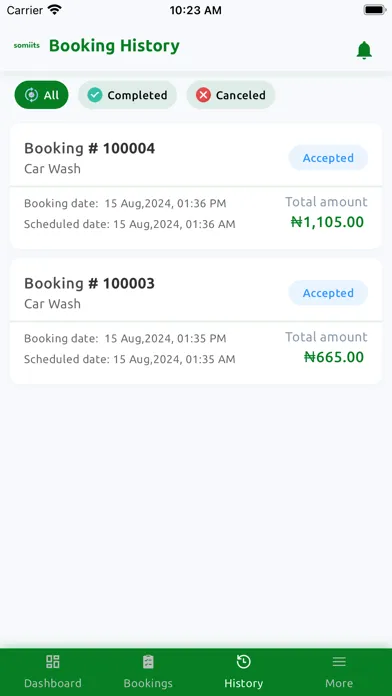
Task: Tap the red X icon on Canceled
Action: 203,95
